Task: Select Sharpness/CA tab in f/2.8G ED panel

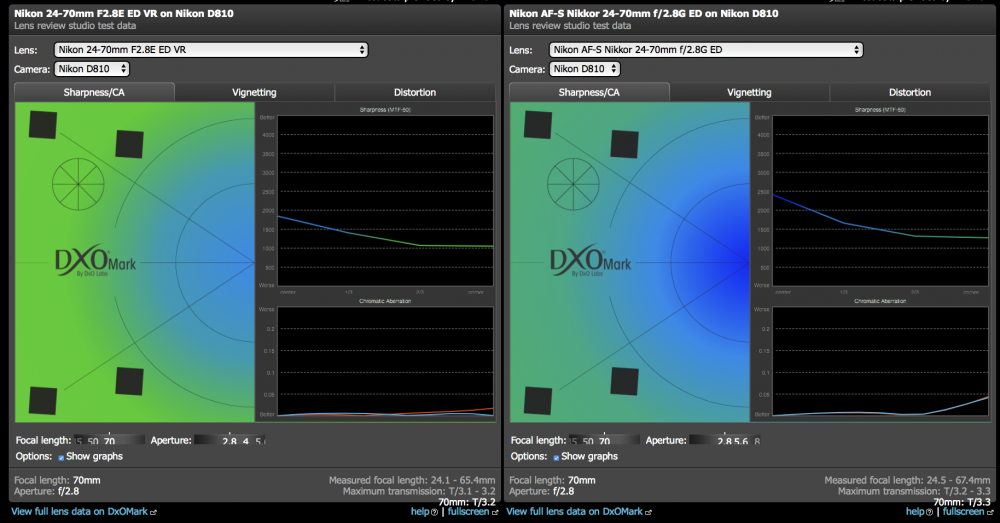Action: coord(589,92)
